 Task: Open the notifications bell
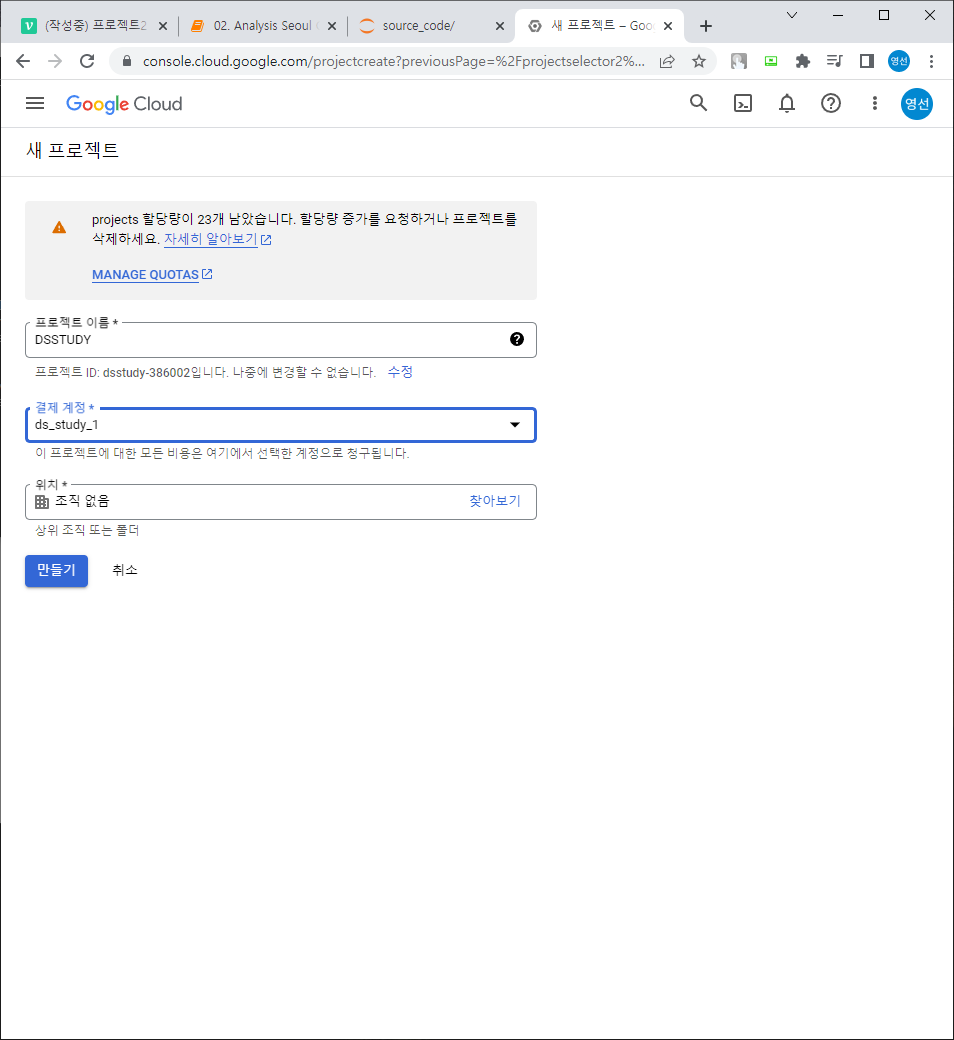(787, 103)
